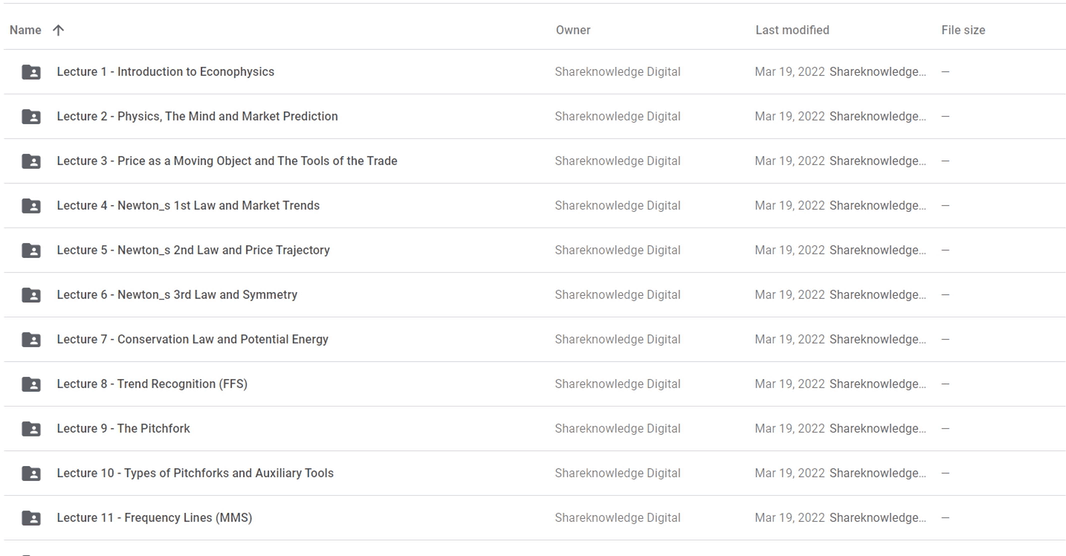Click the Lecture 11 shared folder icon
1066x556 pixels.
point(31,518)
